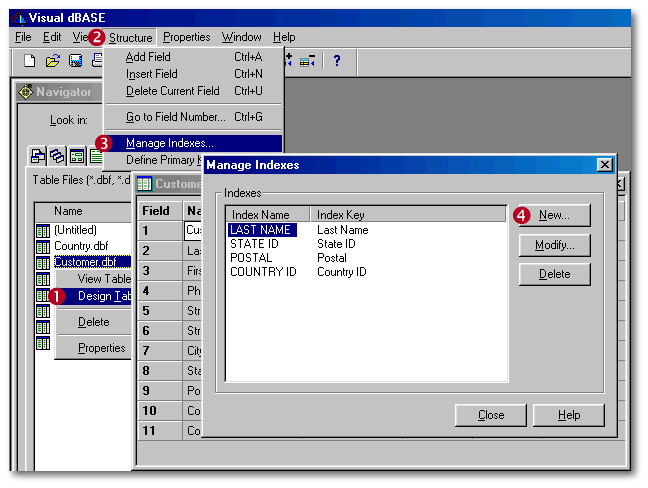Click field row number 2 in Customer table

[x=160, y=251]
